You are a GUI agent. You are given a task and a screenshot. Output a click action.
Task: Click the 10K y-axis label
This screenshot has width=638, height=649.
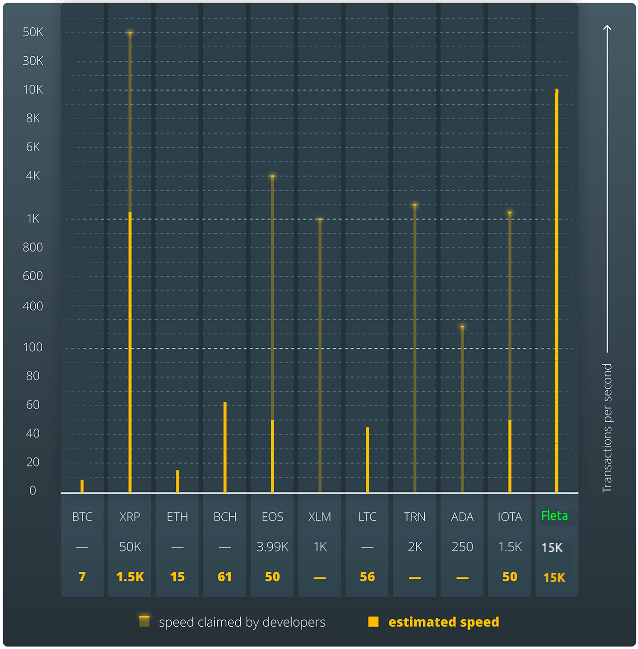[33, 89]
